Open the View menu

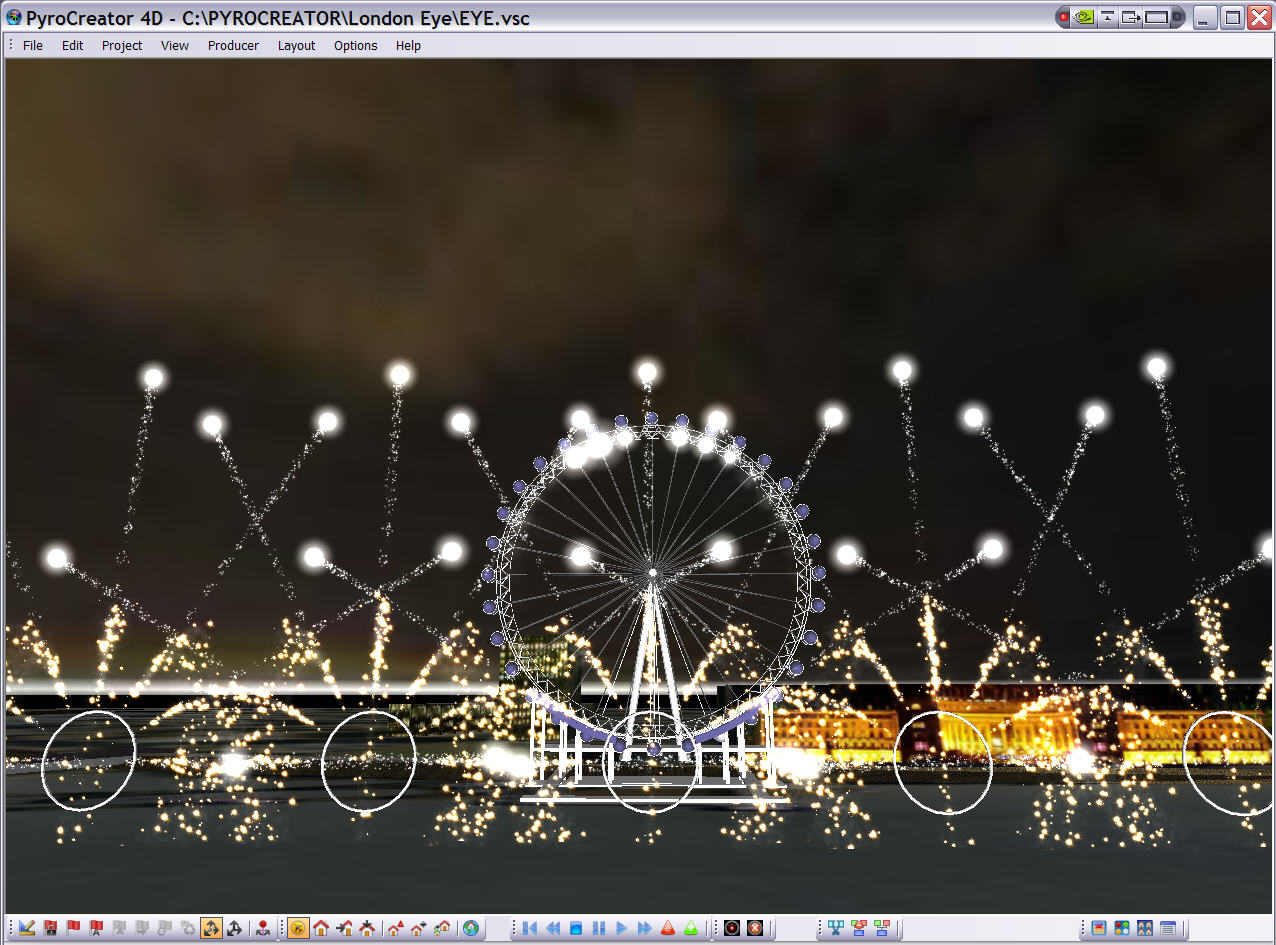[x=175, y=45]
